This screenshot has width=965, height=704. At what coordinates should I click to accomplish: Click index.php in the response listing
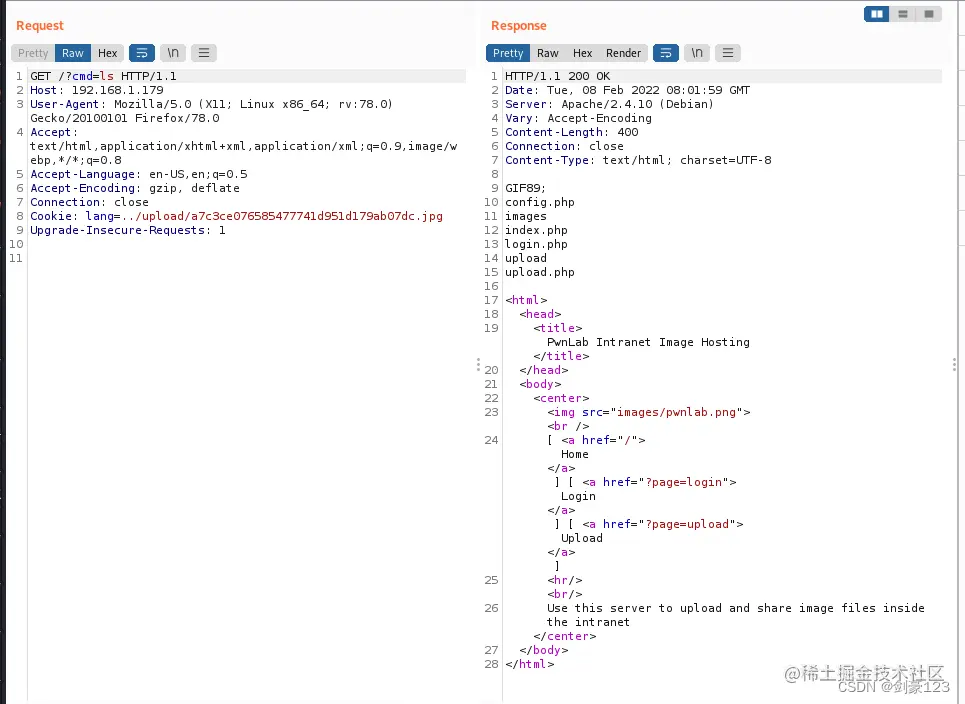pos(536,230)
